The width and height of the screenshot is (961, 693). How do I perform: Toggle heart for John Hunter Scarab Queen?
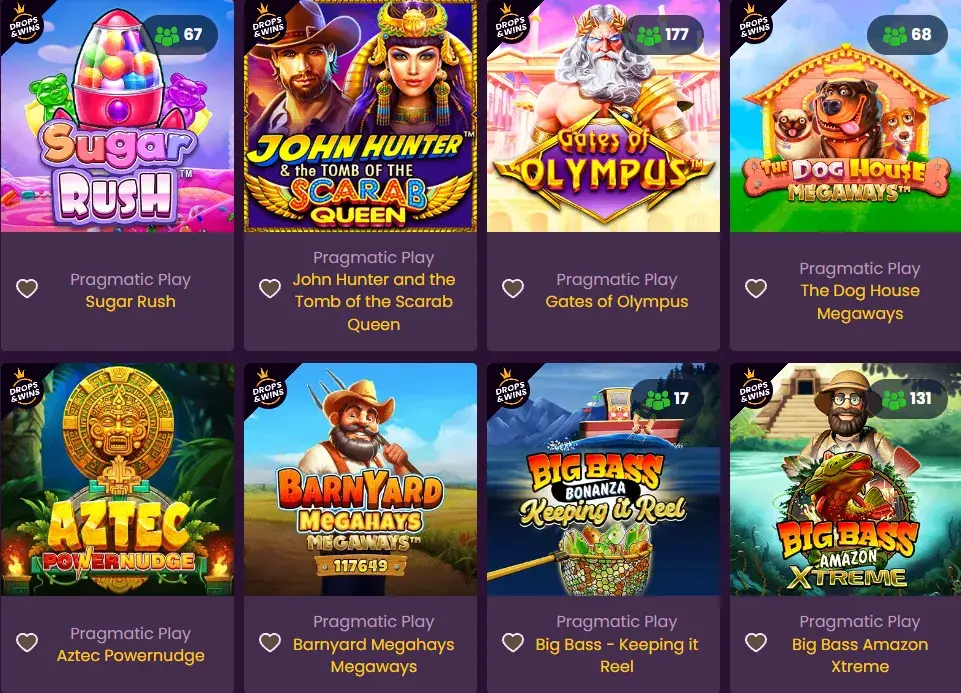tap(270, 288)
